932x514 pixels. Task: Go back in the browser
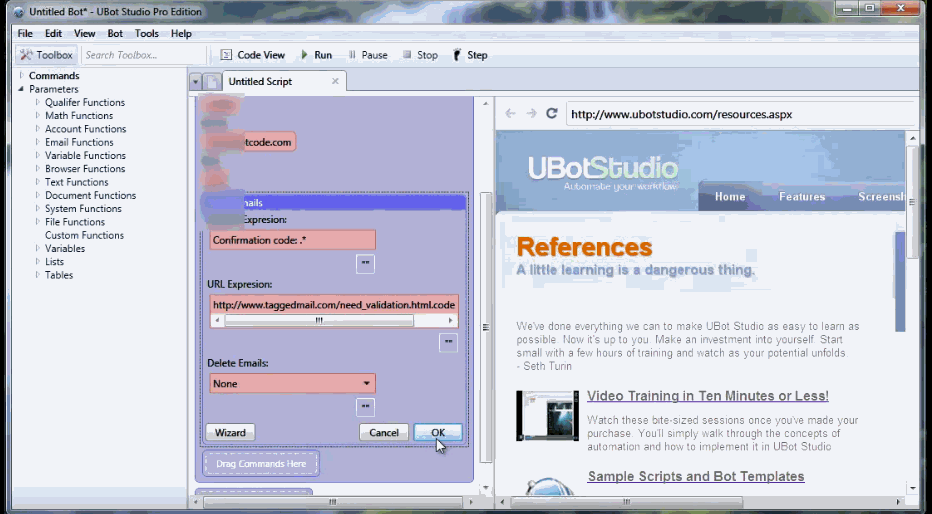pos(511,113)
